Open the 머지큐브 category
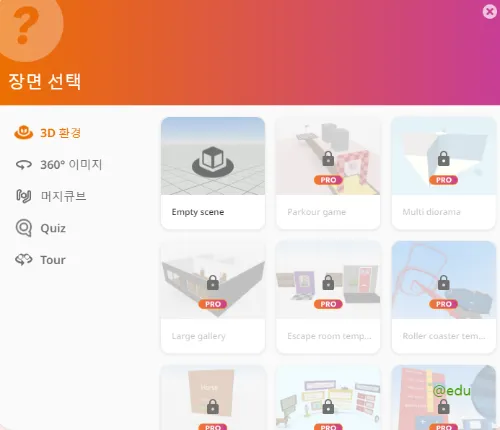 [x=63, y=196]
